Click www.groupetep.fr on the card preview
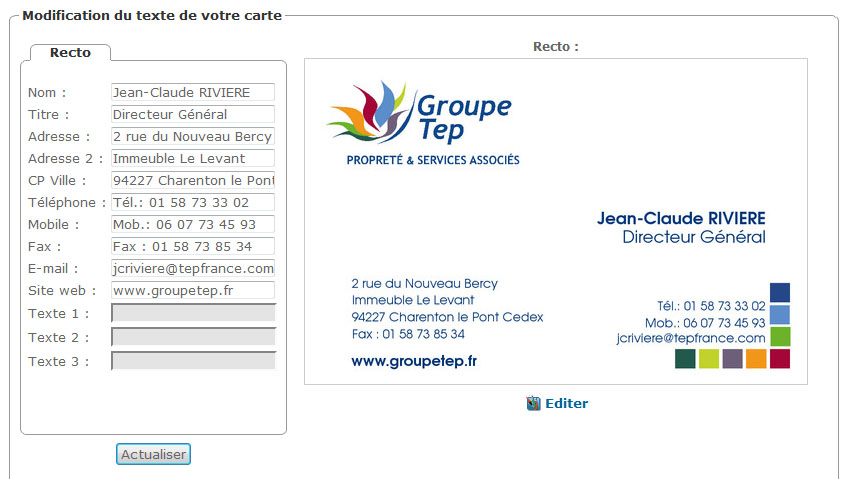Image resolution: width=850 pixels, height=479 pixels. click(414, 361)
